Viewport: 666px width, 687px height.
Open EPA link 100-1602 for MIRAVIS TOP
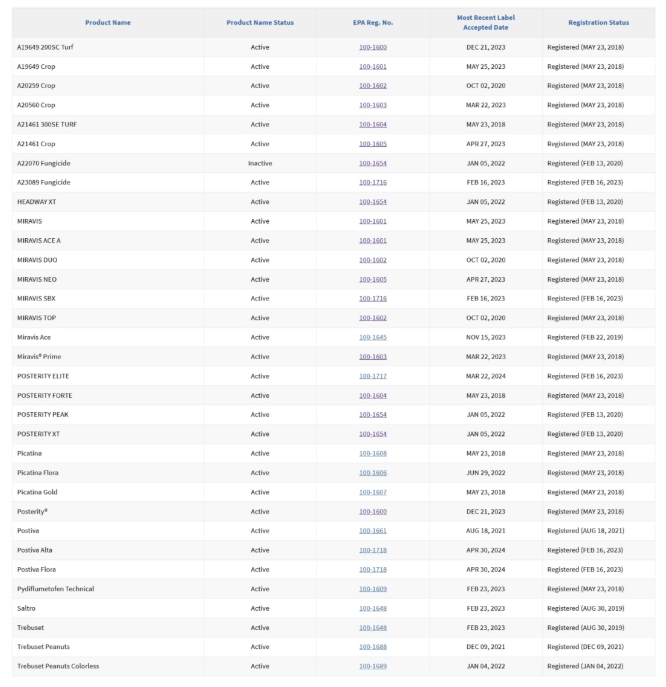click(x=373, y=318)
